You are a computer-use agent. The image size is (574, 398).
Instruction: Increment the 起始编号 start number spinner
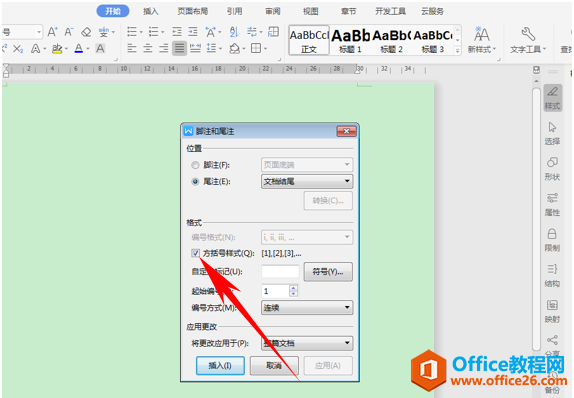click(293, 288)
